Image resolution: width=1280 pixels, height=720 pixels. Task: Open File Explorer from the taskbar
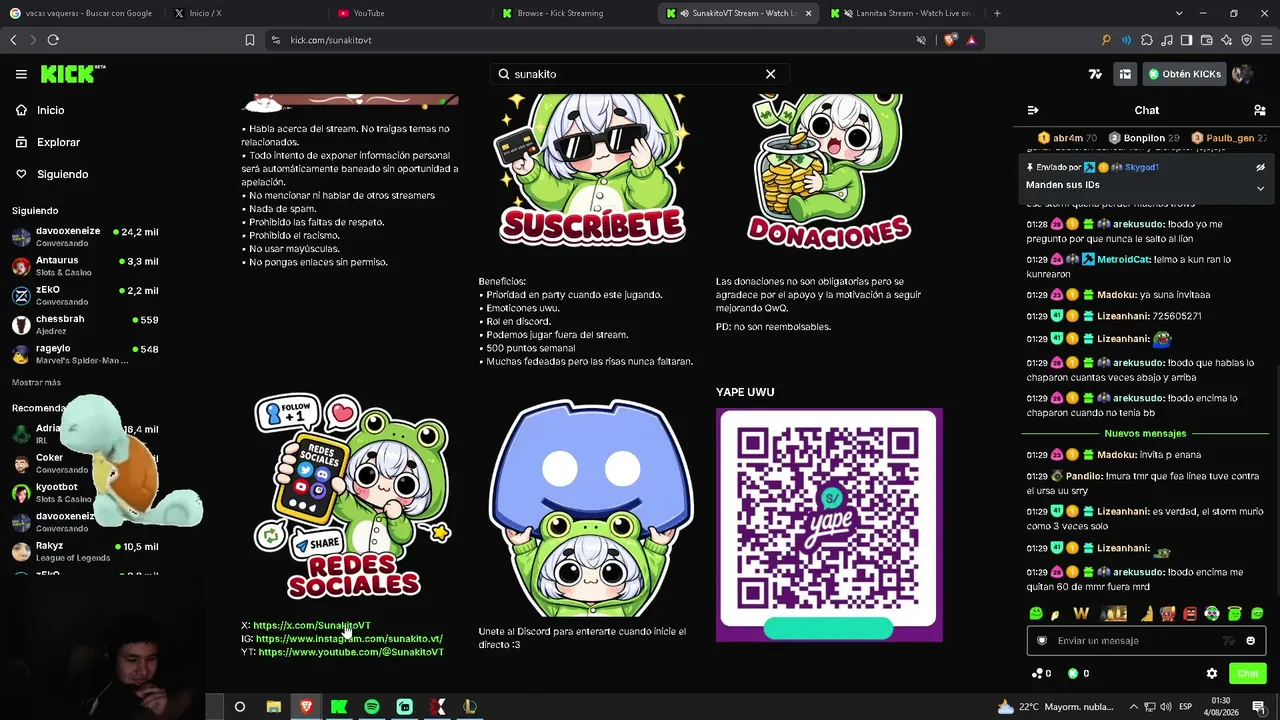coord(273,707)
